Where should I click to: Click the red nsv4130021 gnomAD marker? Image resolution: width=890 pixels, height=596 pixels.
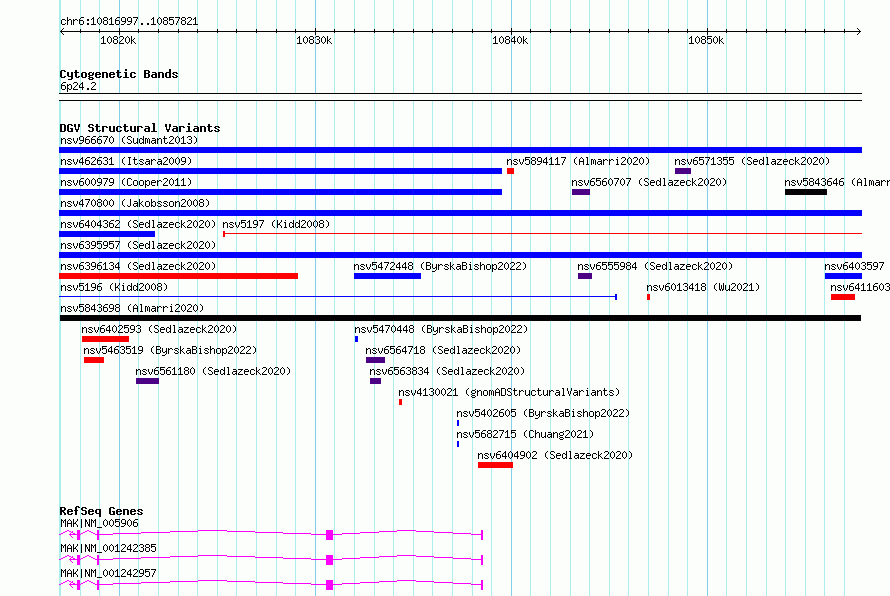[x=401, y=402]
